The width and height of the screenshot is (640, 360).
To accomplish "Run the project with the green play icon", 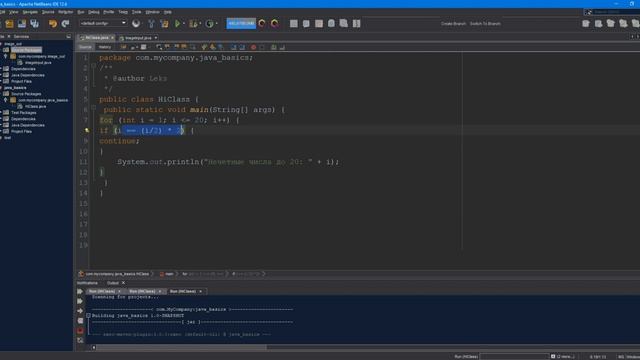I will coord(178,24).
